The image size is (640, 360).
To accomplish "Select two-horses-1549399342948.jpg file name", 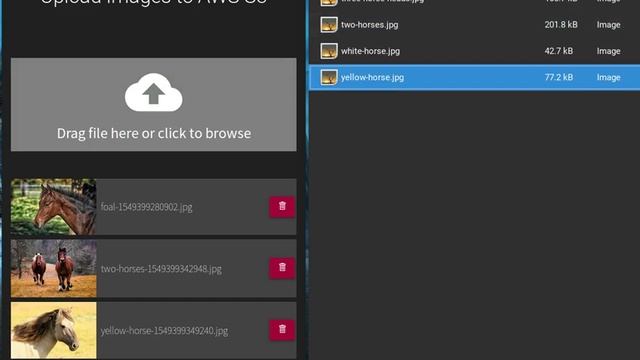I will click(x=161, y=269).
